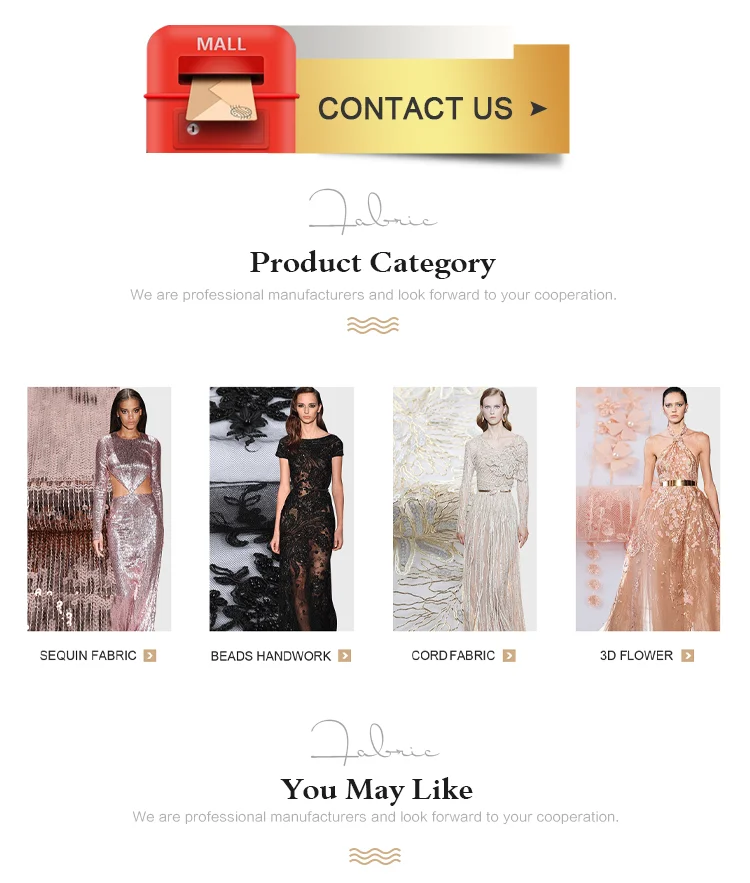The height and width of the screenshot is (883, 750).
Task: Click the Product Category heading
Action: (372, 263)
